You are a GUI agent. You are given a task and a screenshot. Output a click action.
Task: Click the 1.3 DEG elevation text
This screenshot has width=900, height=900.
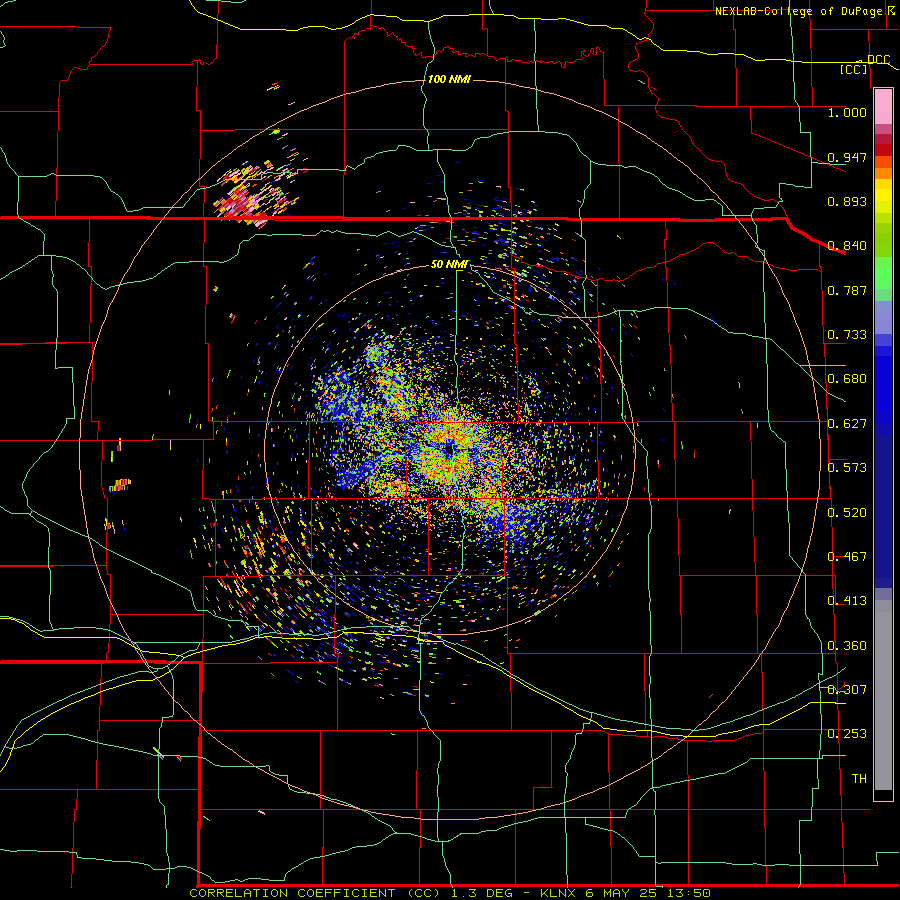483,893
